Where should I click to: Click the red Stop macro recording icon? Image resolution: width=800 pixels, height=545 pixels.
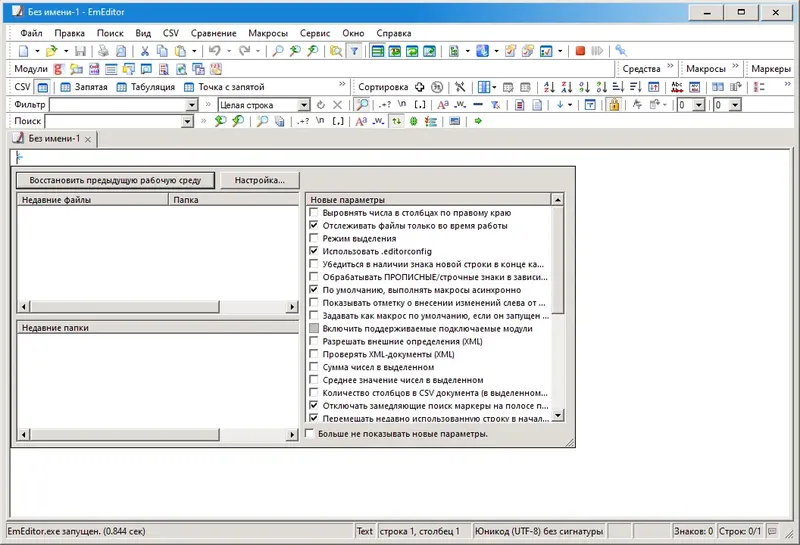580,51
